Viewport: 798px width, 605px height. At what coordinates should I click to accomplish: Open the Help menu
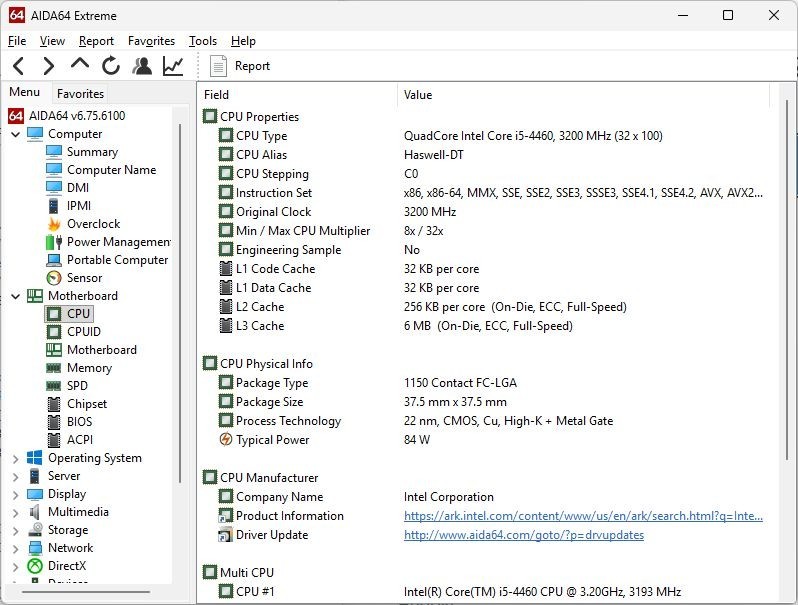click(243, 41)
